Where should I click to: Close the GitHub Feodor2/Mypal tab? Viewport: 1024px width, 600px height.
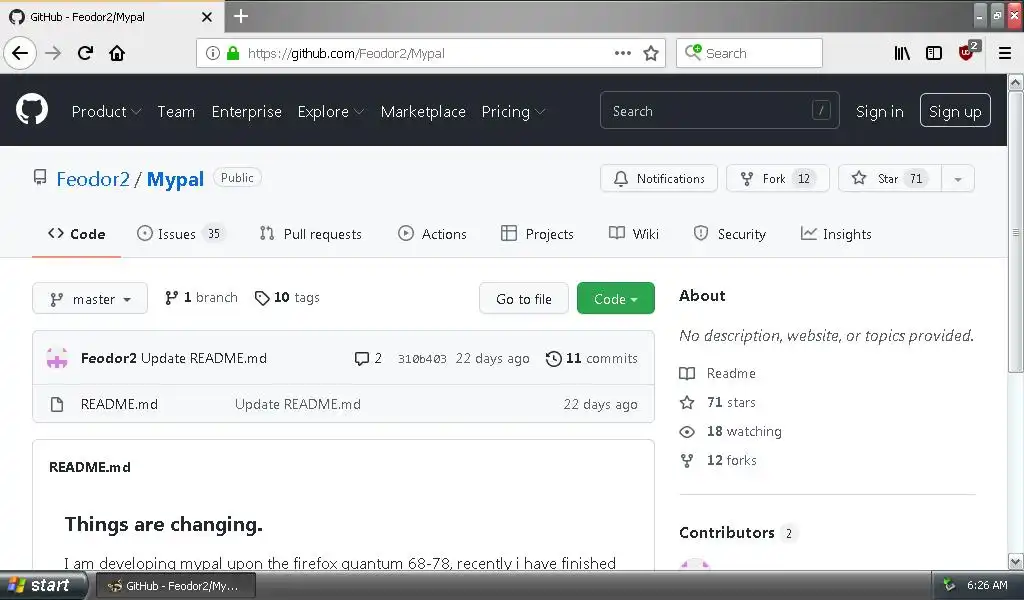click(x=206, y=17)
